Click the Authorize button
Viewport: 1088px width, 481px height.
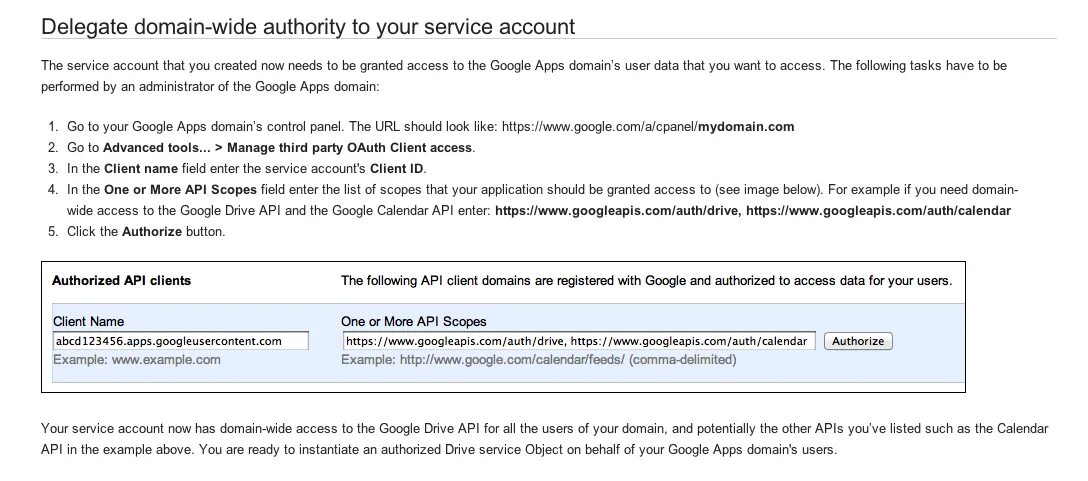pyautogui.click(x=858, y=341)
